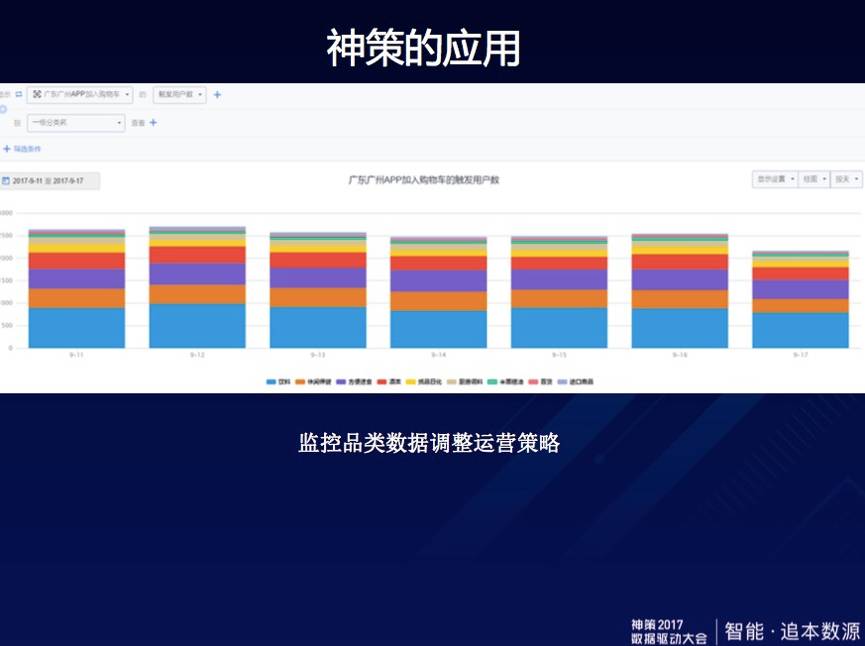Click the purple segment of the 9-13 bar
Image resolution: width=865 pixels, height=646 pixels.
click(x=318, y=278)
